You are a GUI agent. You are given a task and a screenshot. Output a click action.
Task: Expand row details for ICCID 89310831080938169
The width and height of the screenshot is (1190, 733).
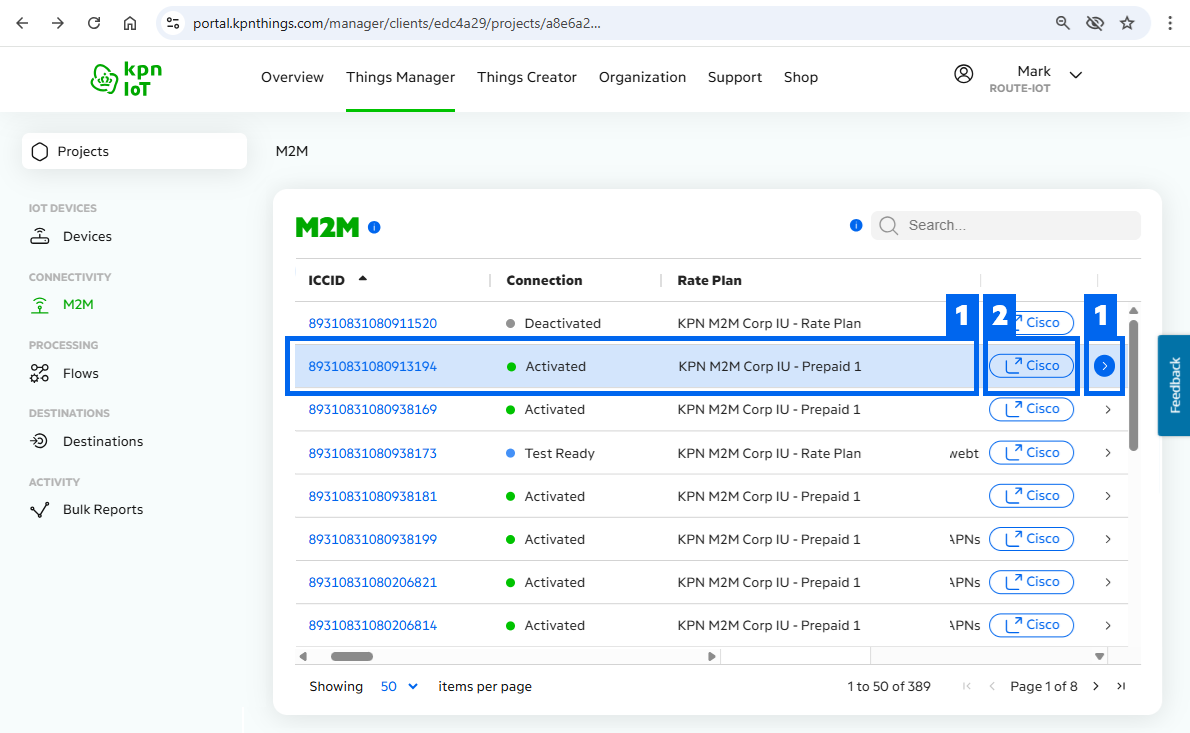click(x=1108, y=410)
